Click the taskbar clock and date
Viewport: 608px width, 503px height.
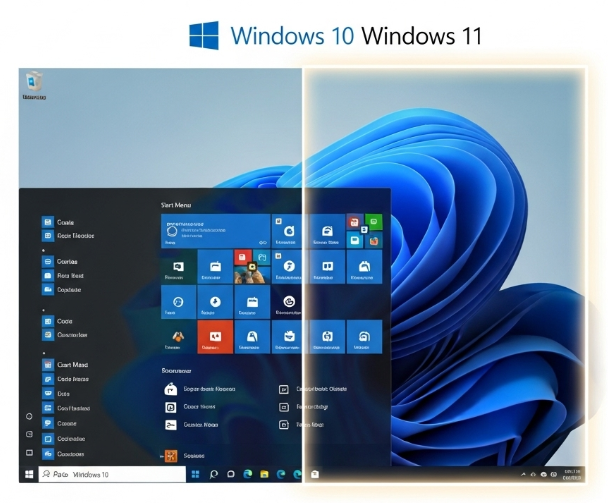[x=572, y=475]
